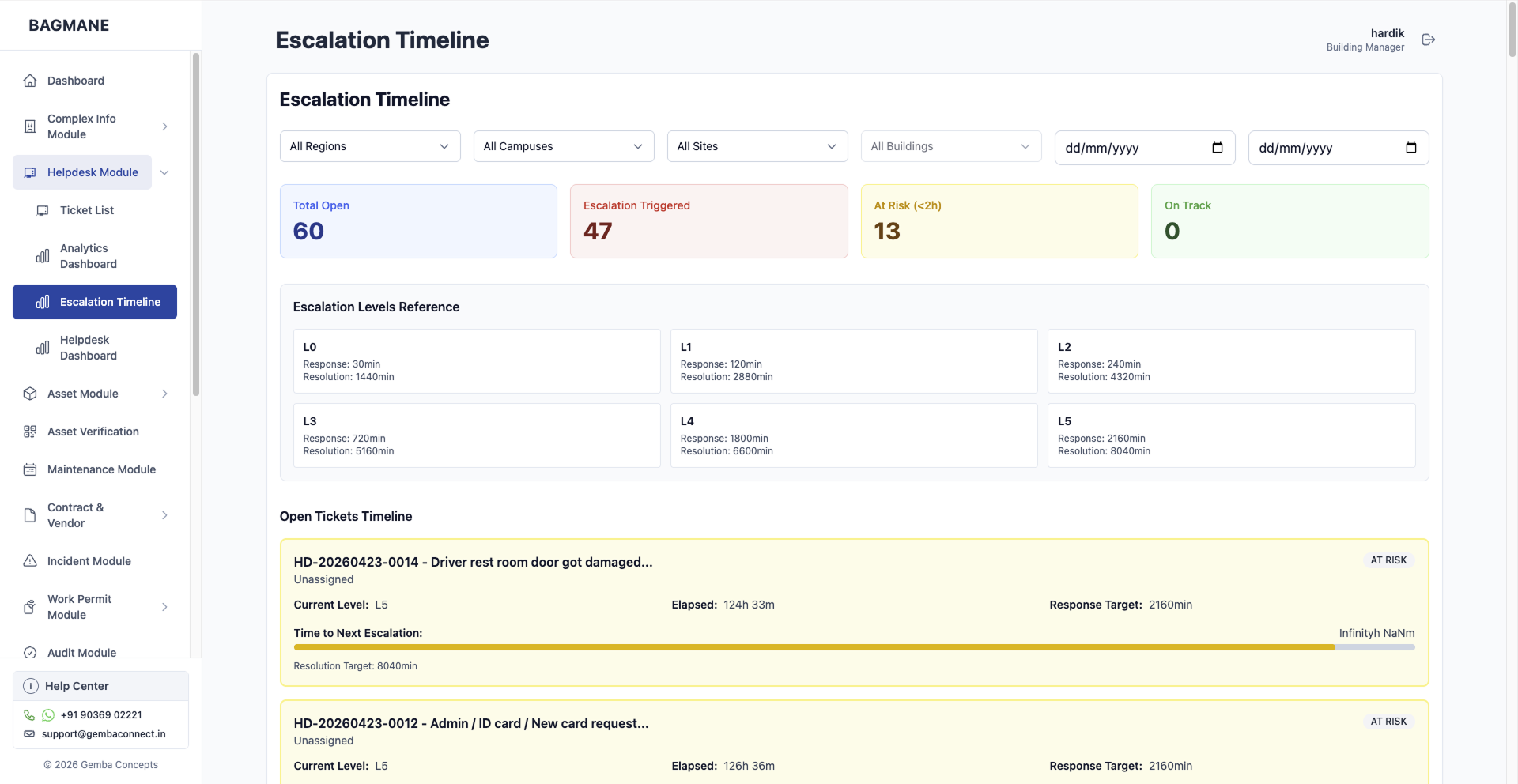Open ticket HD-20260423-0012 title

pyautogui.click(x=471, y=723)
